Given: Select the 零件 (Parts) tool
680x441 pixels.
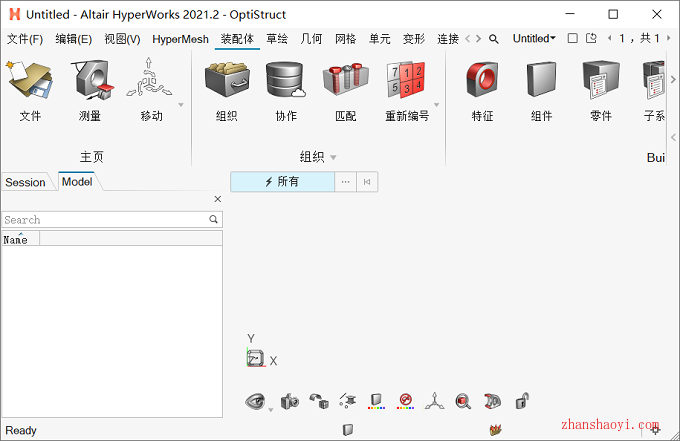Looking at the screenshot, I should (601, 91).
